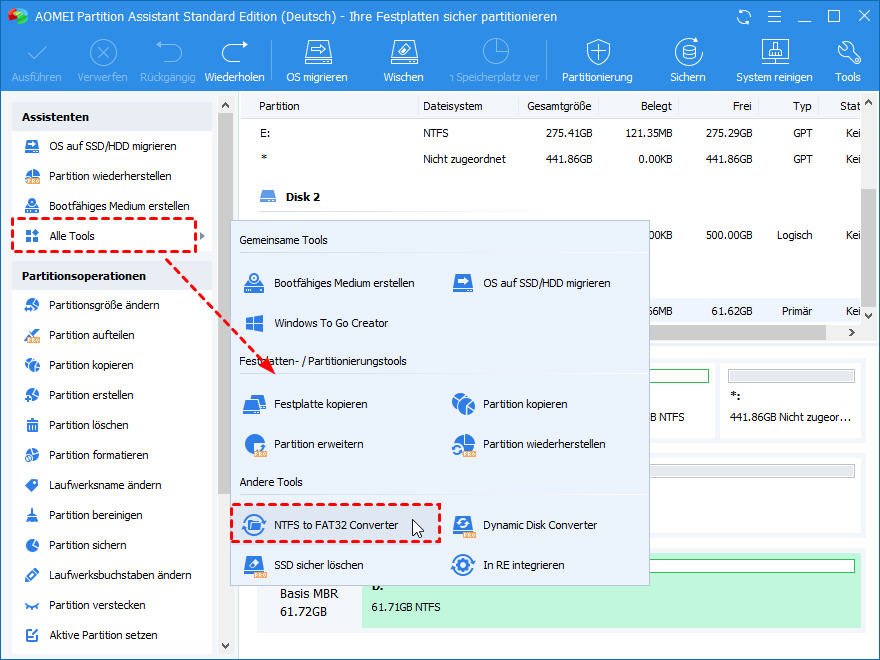Open System reinigen in toolbar

774,62
